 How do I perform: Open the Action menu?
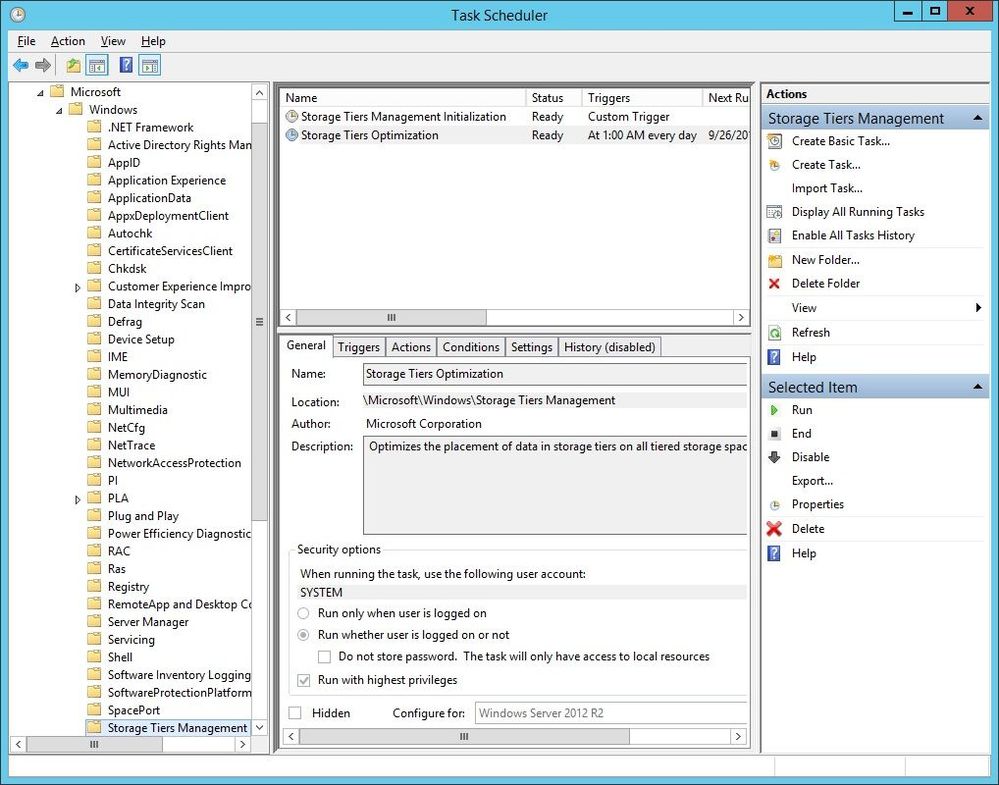[x=68, y=41]
